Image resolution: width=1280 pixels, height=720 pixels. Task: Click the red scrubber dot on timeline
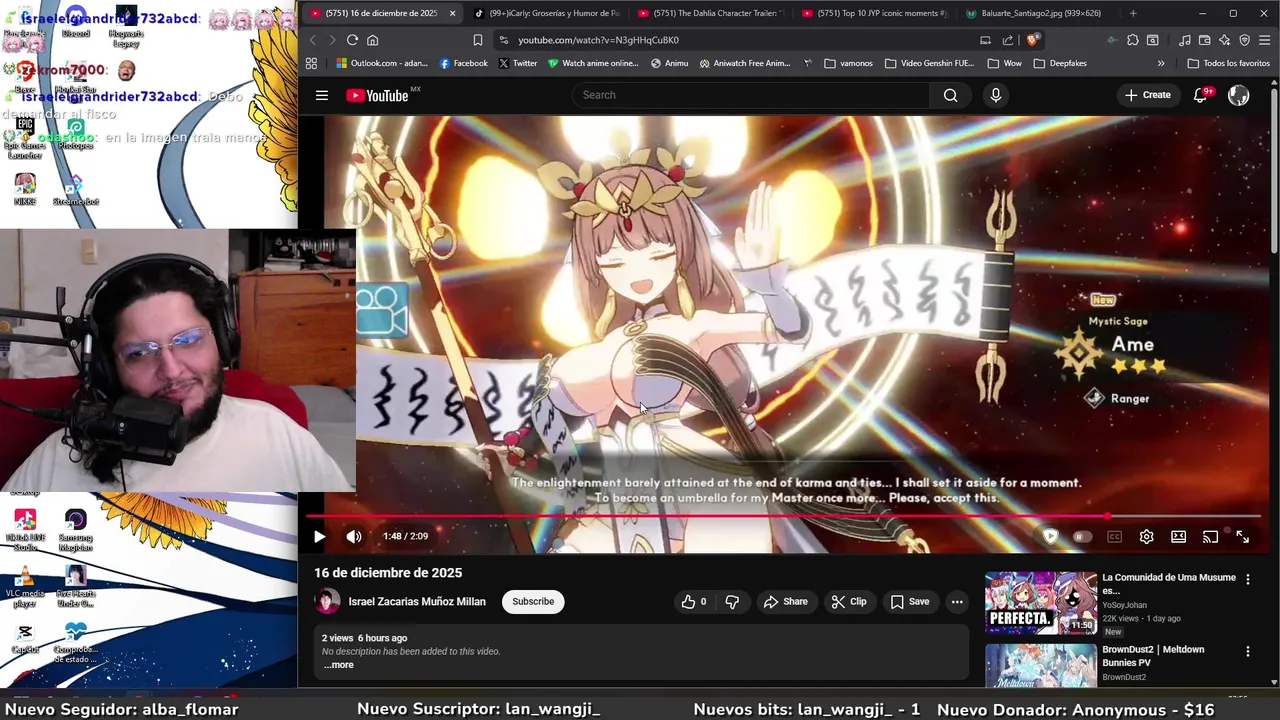[x=1107, y=517]
